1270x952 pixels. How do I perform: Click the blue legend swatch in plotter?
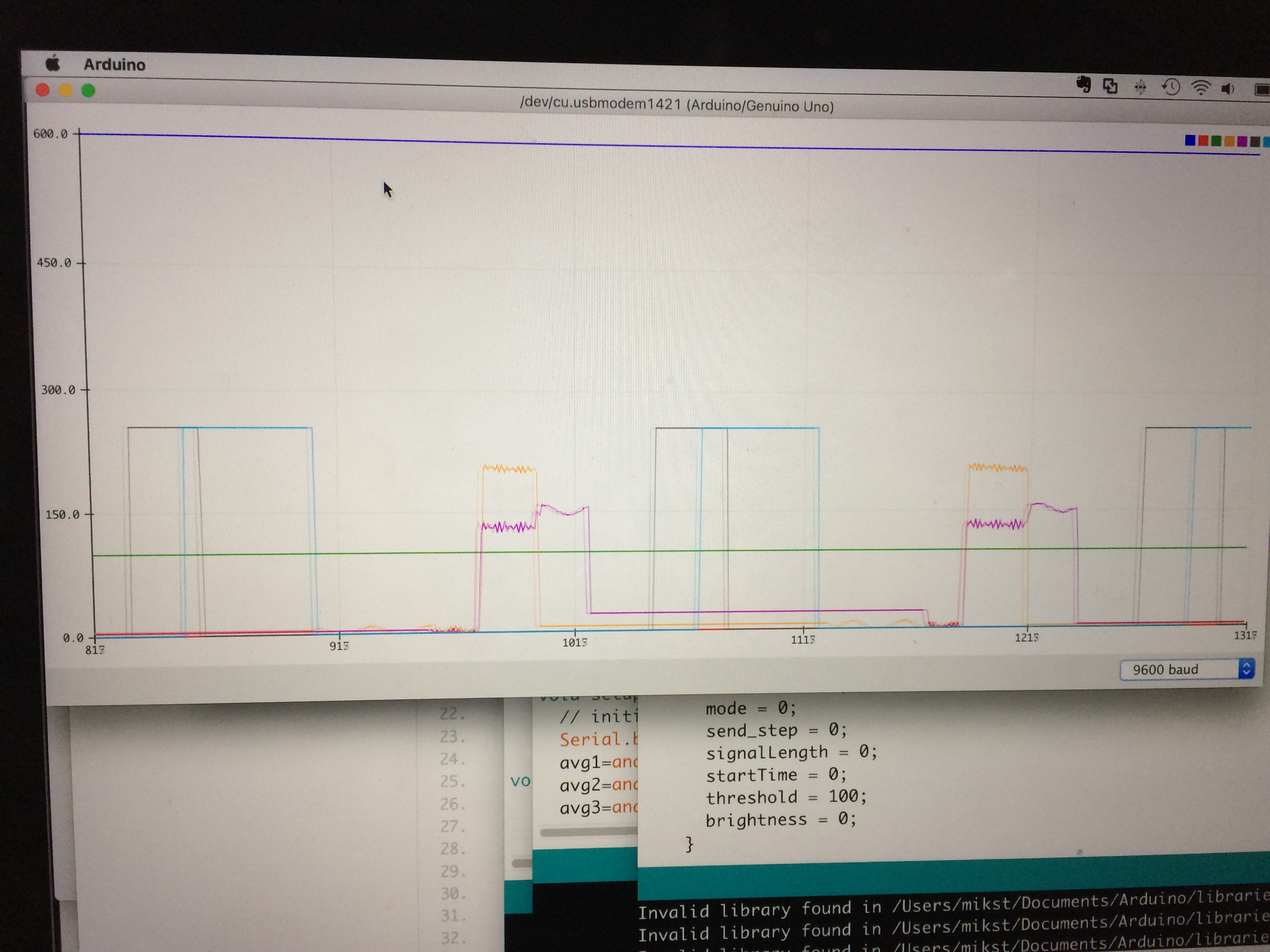click(x=1190, y=141)
